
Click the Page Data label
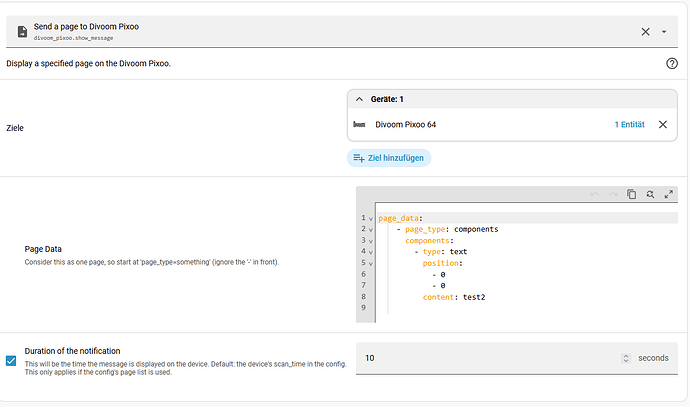click(x=43, y=249)
